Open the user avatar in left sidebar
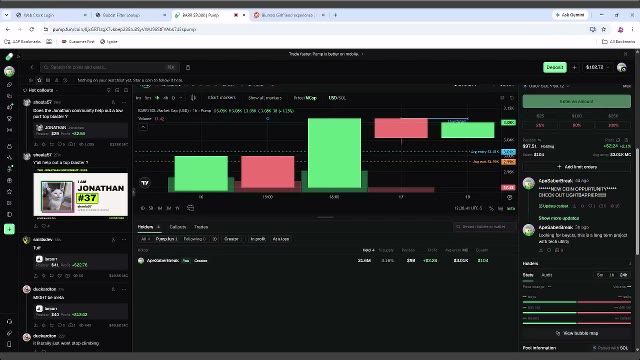This screenshot has width=640, height=360. (9, 71)
